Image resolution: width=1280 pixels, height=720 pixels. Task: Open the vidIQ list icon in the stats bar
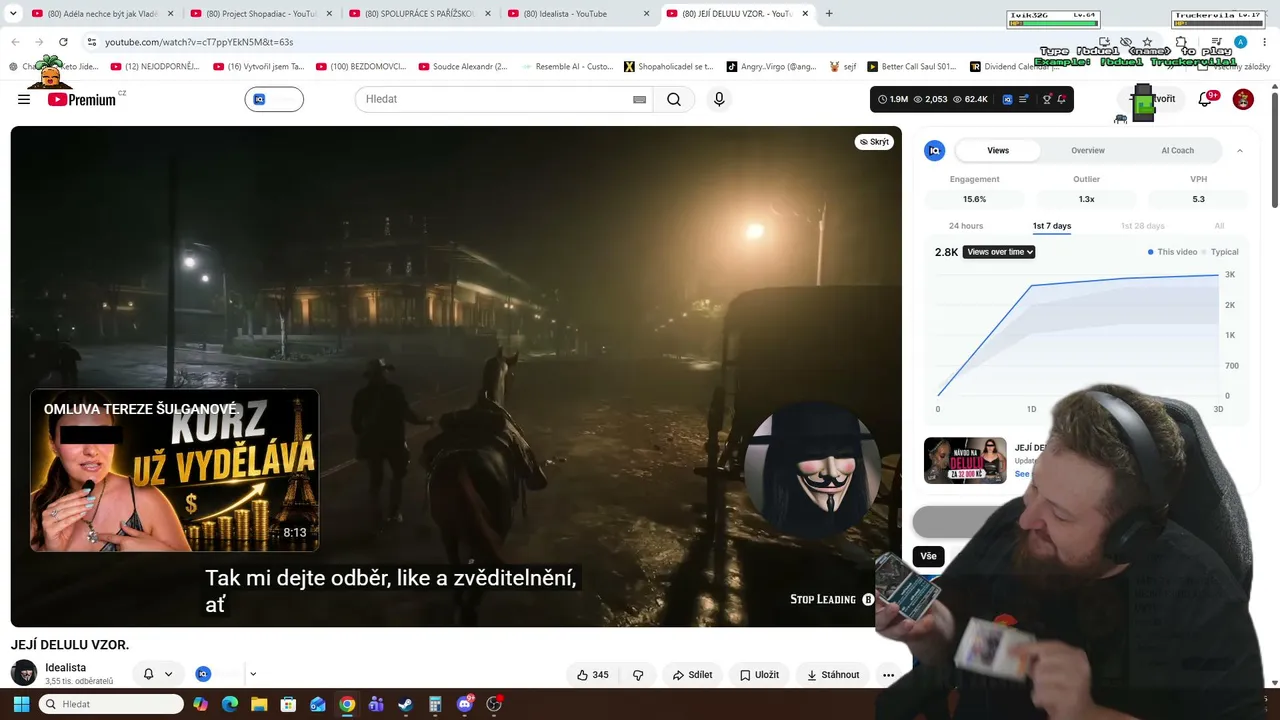click(1023, 99)
